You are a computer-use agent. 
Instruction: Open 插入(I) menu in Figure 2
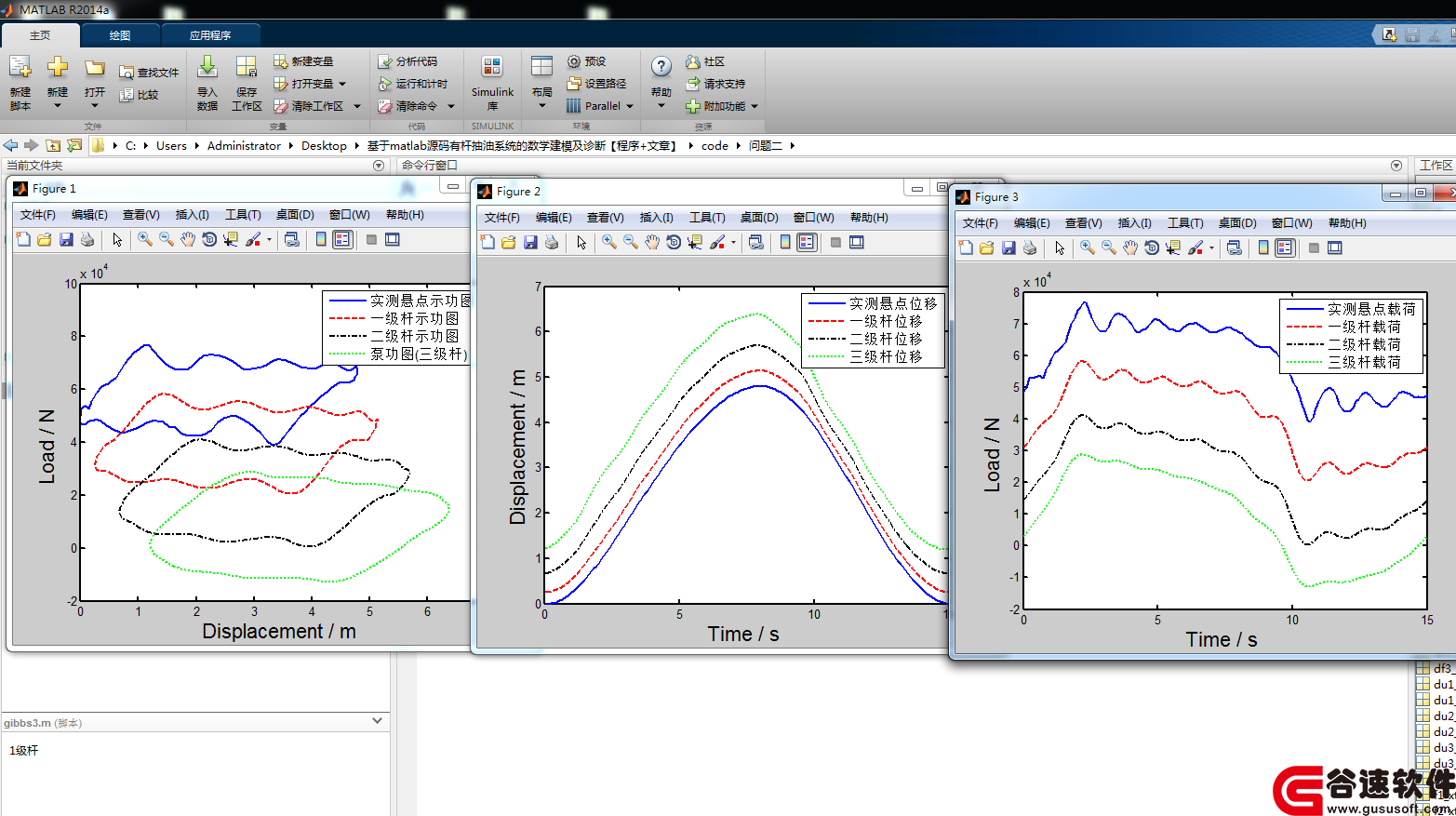[657, 218]
